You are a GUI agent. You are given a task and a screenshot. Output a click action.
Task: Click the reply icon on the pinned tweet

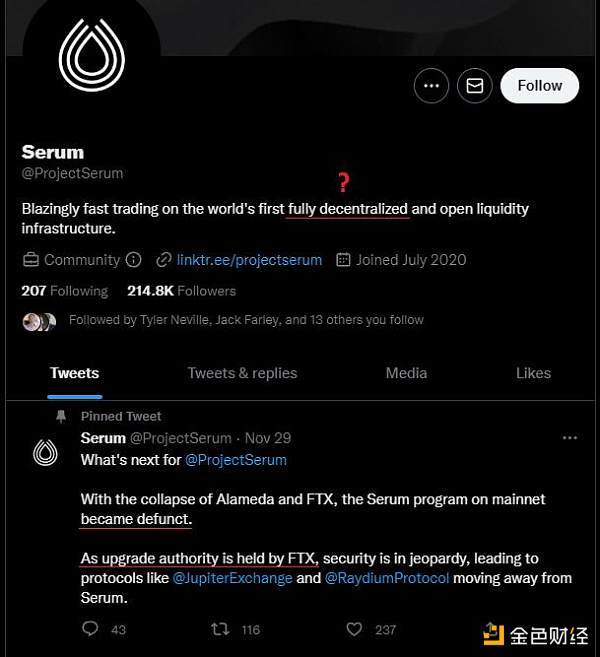pyautogui.click(x=90, y=629)
